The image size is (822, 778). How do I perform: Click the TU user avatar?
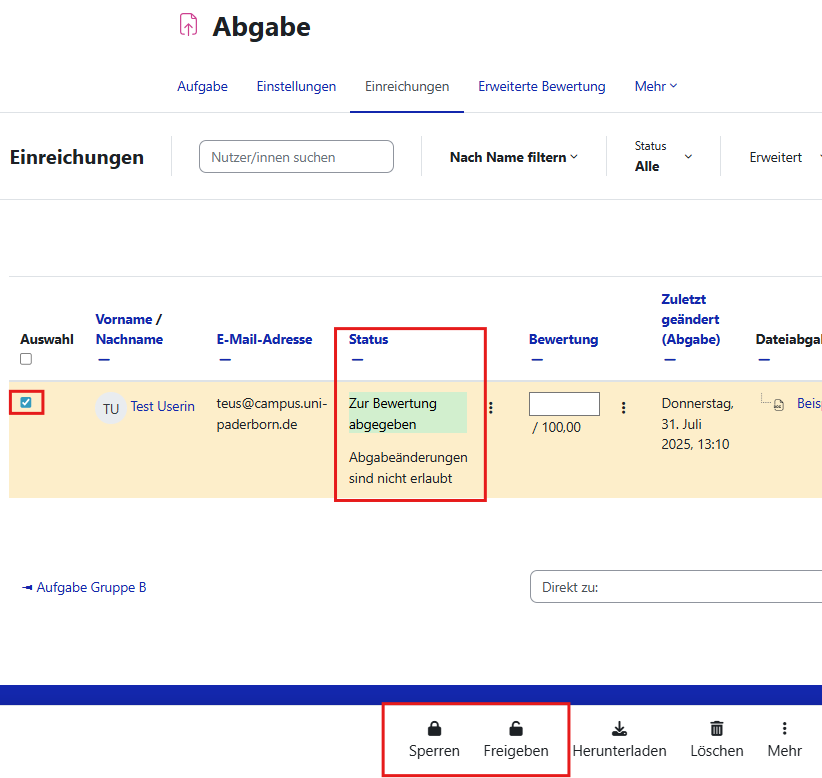(x=110, y=408)
